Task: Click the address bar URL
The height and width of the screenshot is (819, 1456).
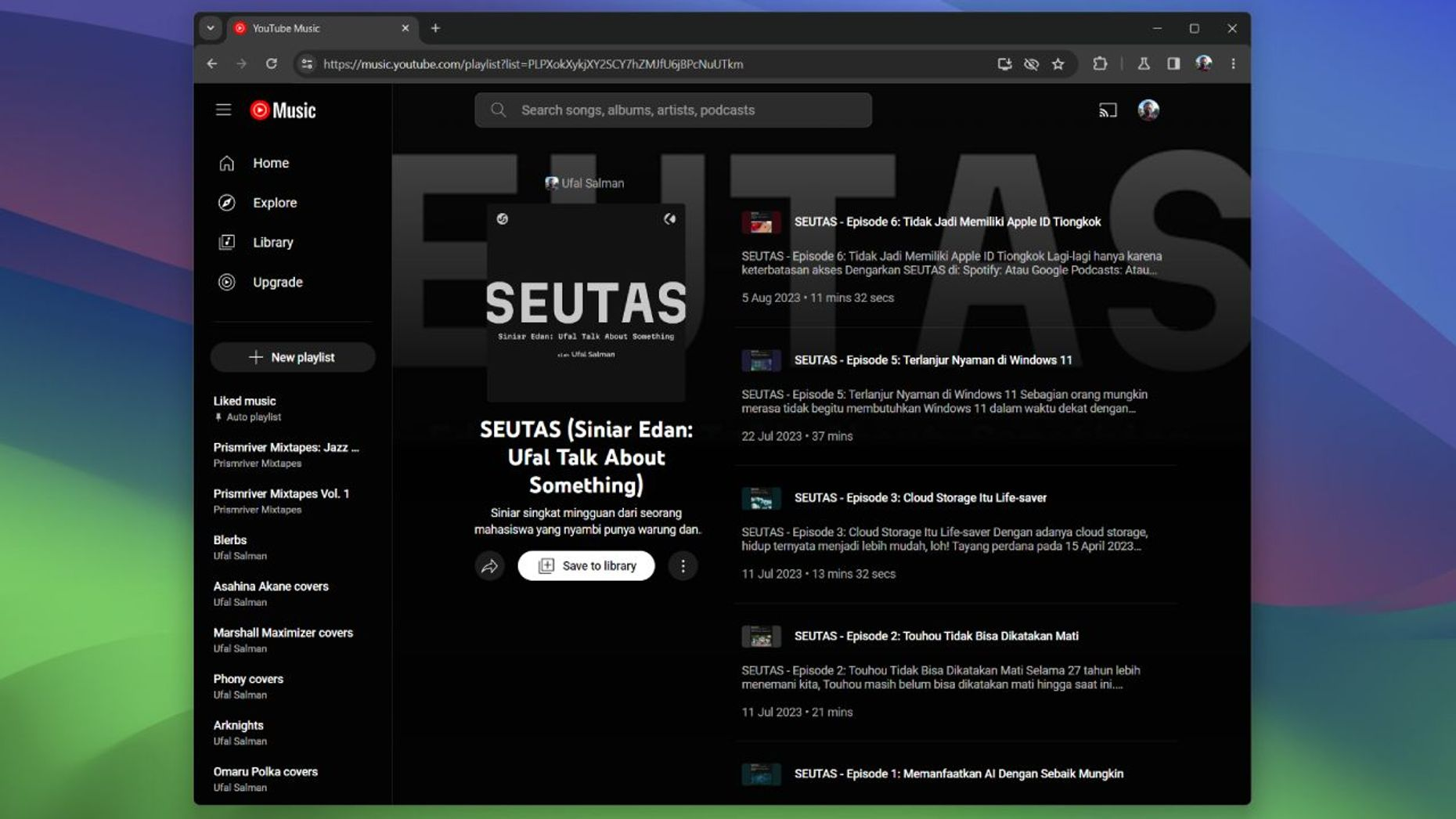Action: coord(533,64)
